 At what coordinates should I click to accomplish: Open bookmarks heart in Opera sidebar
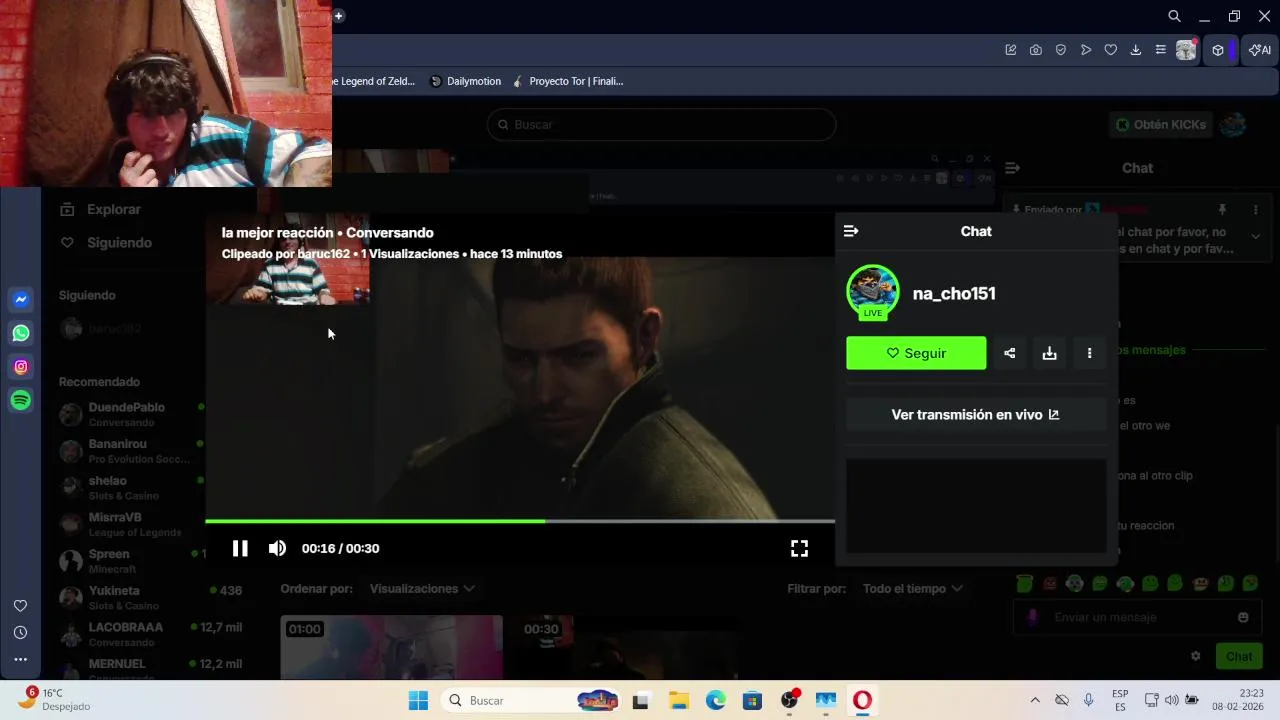click(x=20, y=605)
